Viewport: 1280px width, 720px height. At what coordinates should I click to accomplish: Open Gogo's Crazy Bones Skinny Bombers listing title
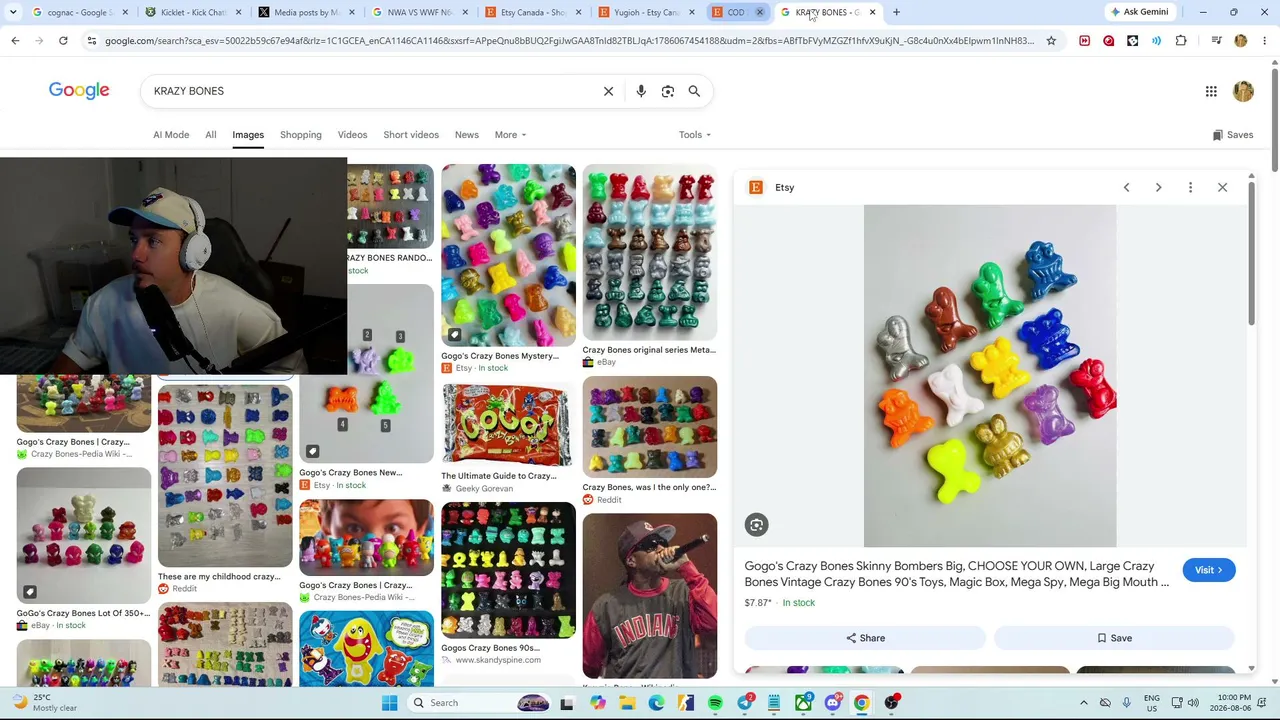956,574
